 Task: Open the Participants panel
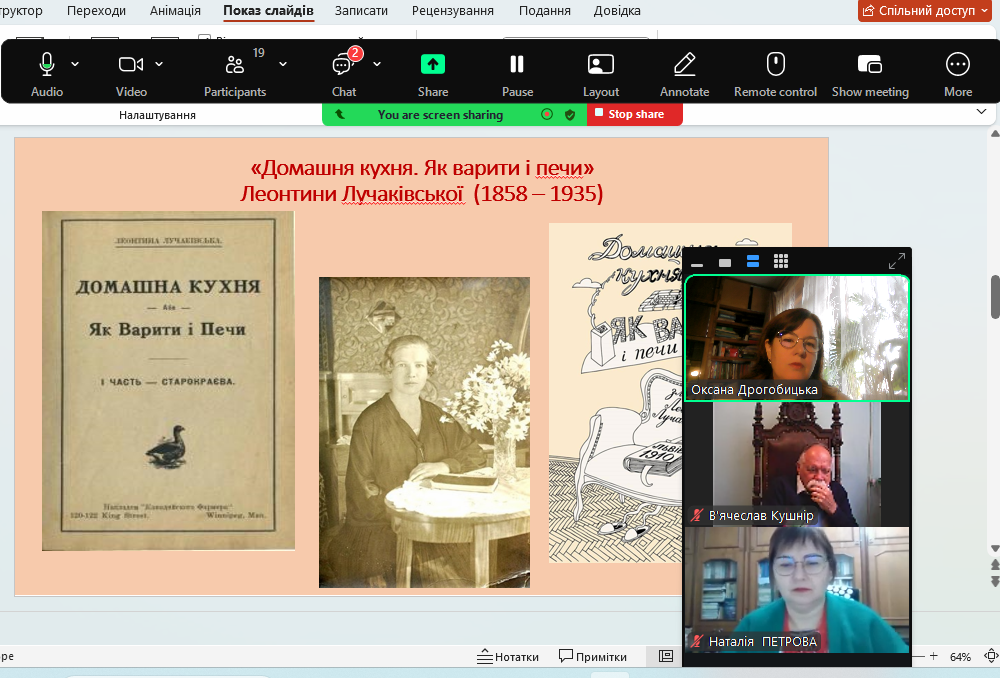(234, 65)
